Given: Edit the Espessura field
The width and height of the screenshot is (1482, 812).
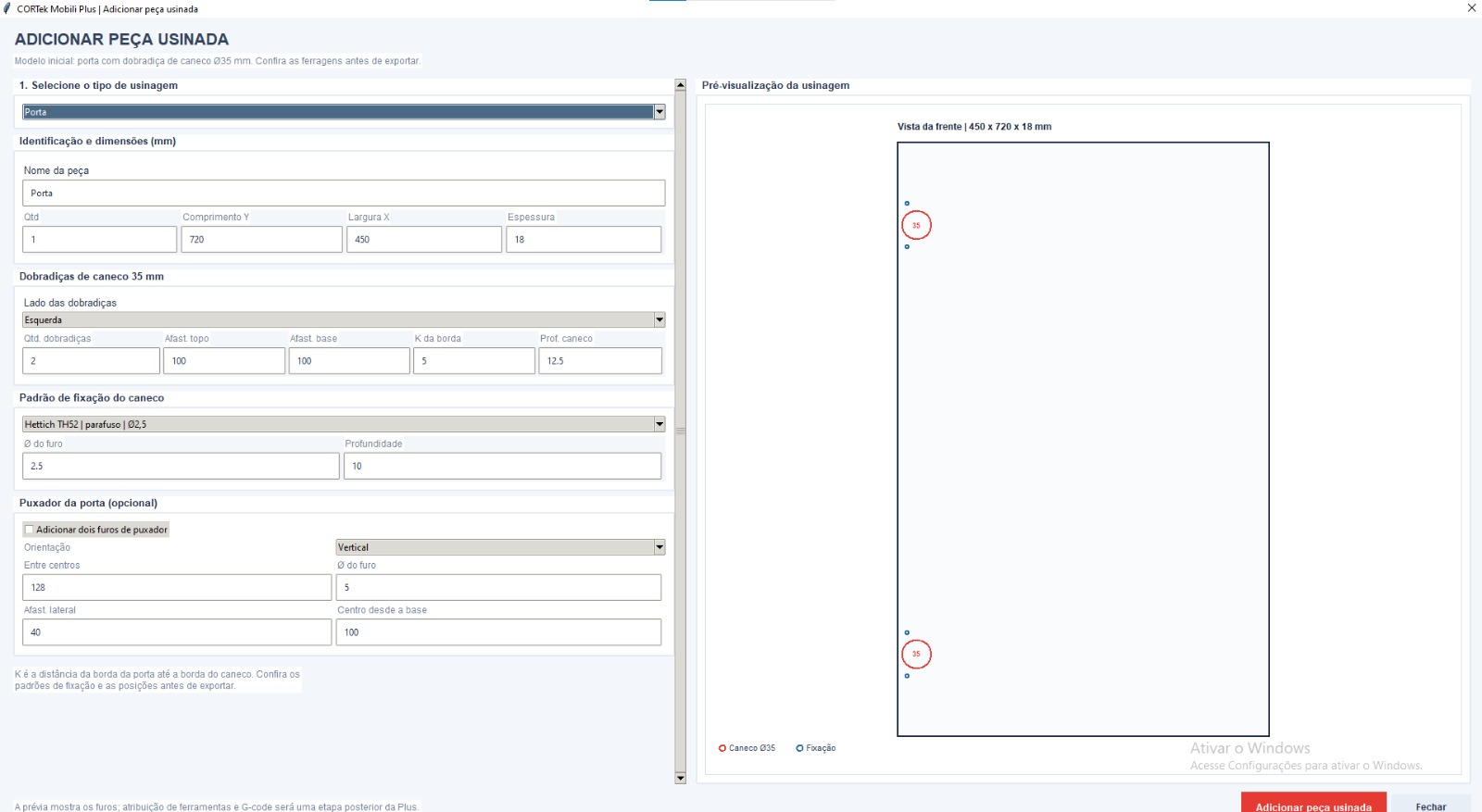Looking at the screenshot, I should point(584,239).
